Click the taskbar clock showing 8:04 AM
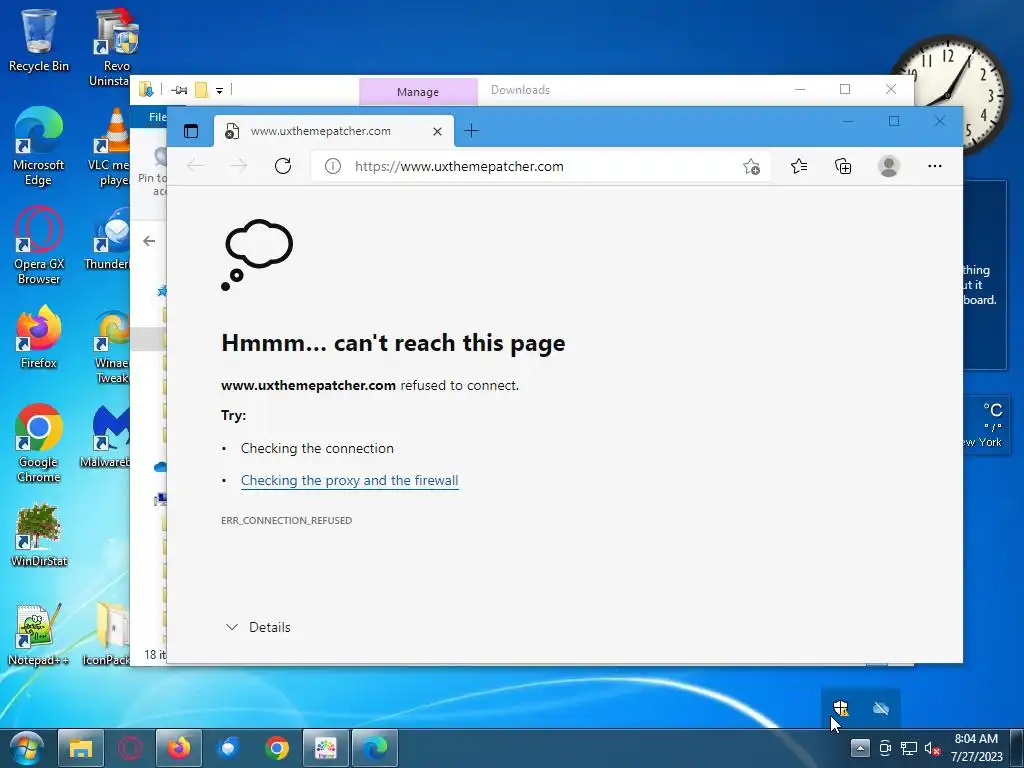This screenshot has width=1024, height=768. click(976, 748)
